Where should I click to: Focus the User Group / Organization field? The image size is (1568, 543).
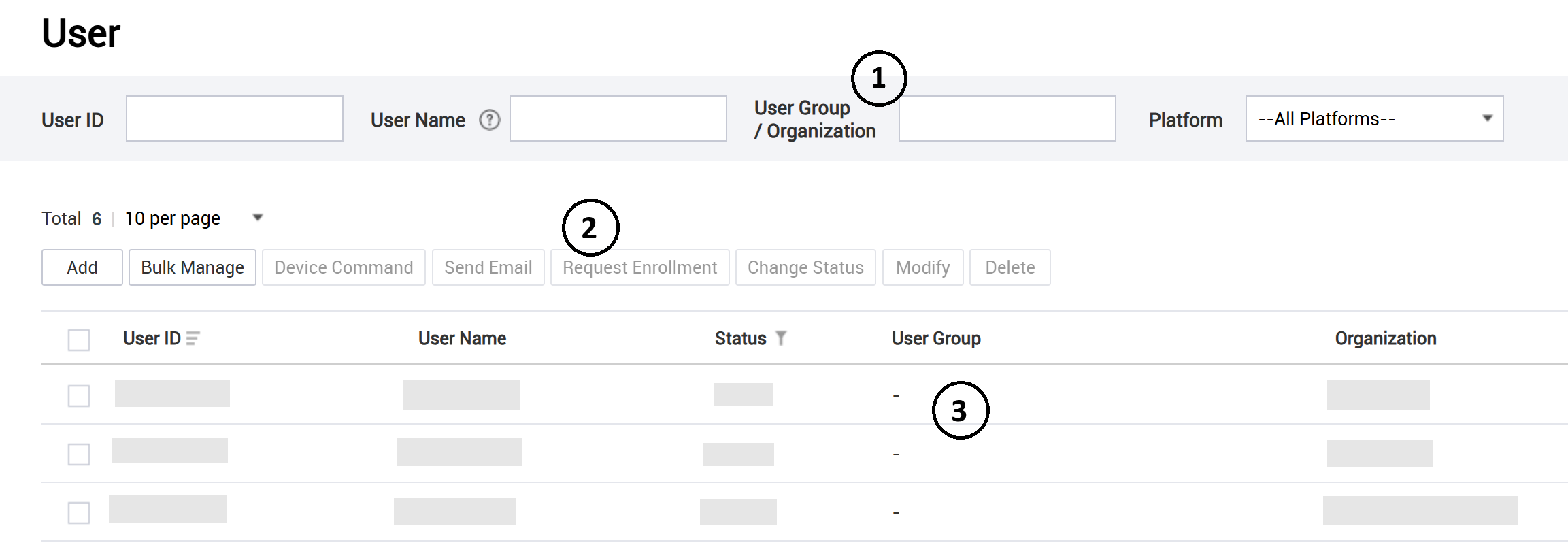(1007, 120)
